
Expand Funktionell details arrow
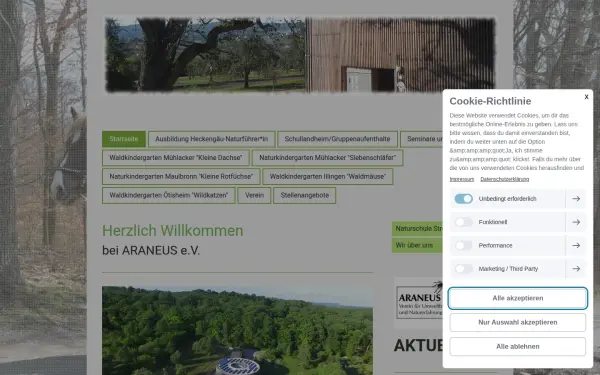coord(576,222)
